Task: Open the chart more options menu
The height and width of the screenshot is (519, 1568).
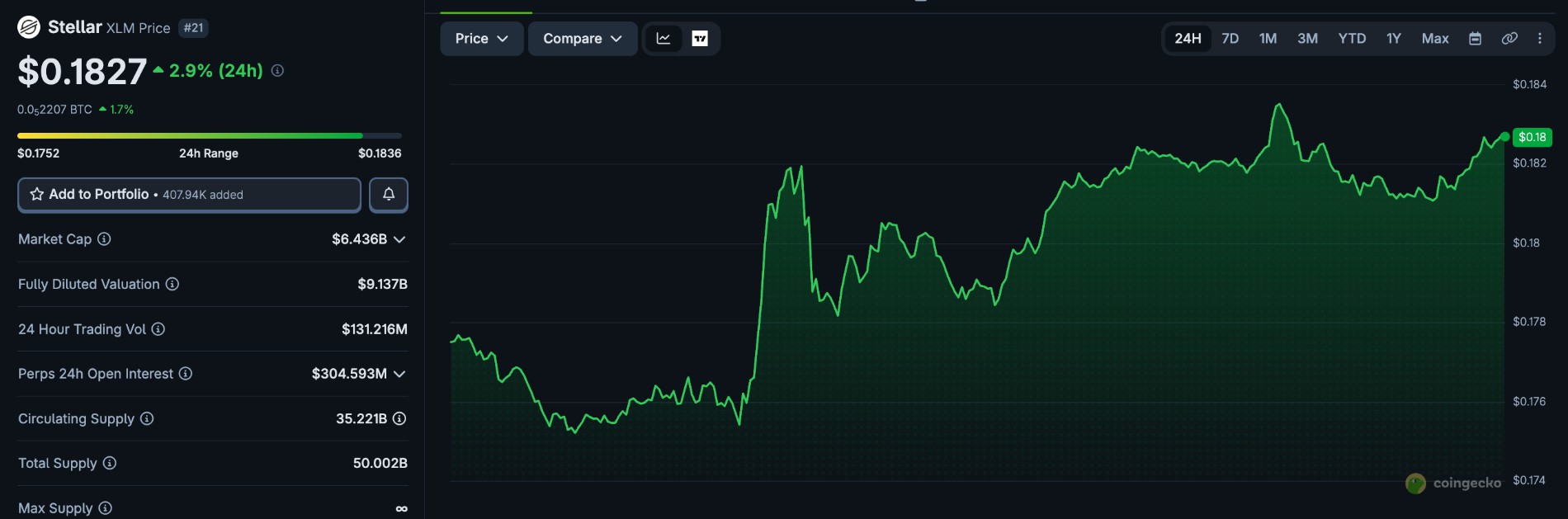Action: pyautogui.click(x=1540, y=39)
